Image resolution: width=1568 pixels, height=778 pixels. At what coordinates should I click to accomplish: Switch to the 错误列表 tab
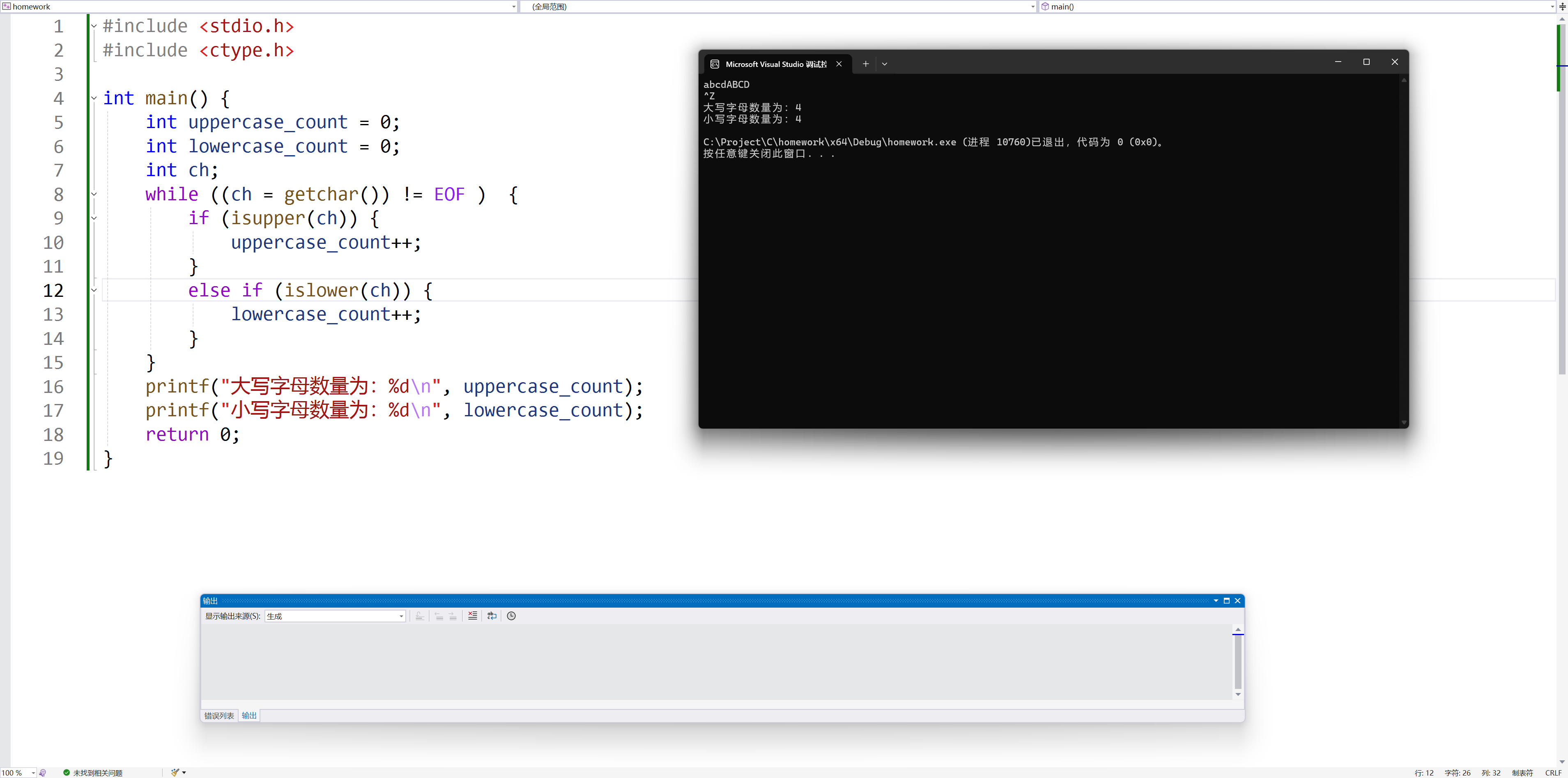pos(218,715)
